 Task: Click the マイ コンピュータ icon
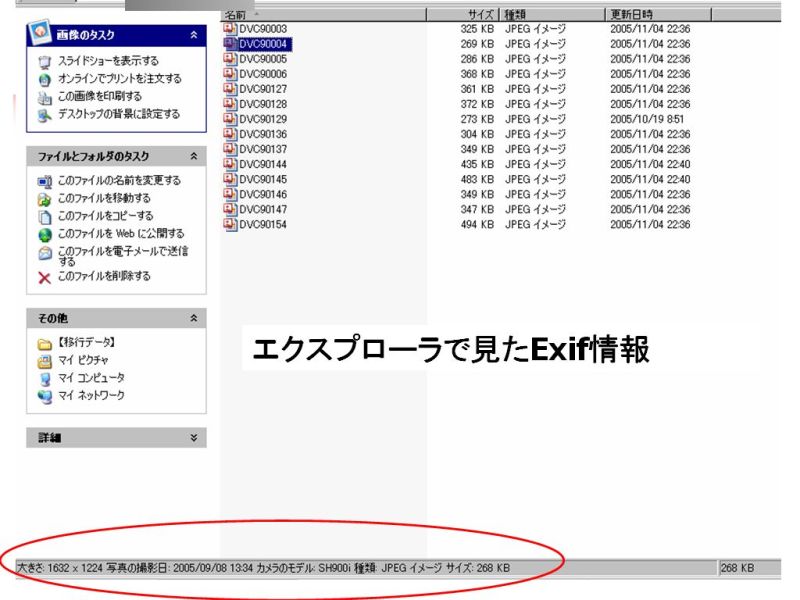[45, 379]
